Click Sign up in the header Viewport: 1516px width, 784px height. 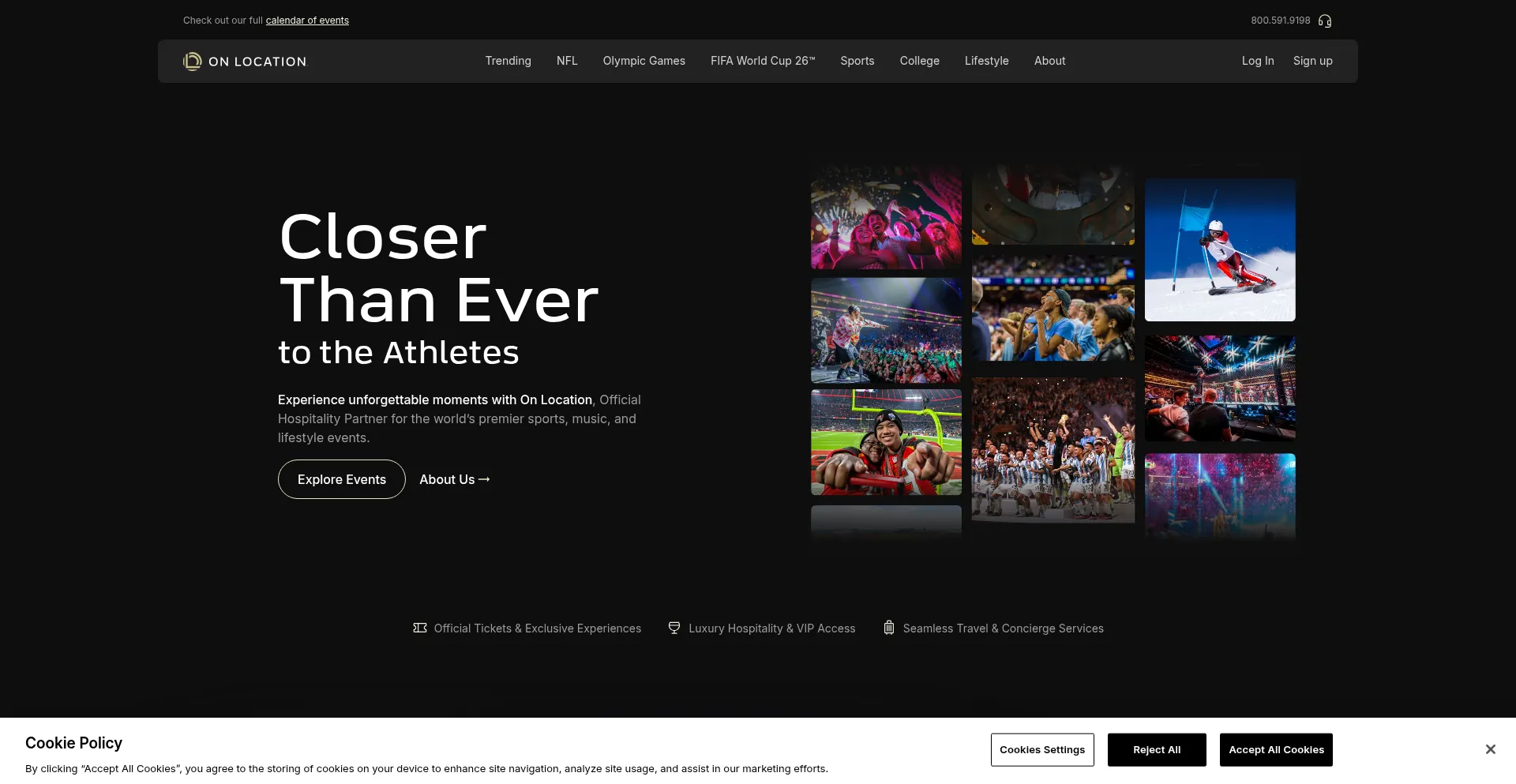[1312, 61]
